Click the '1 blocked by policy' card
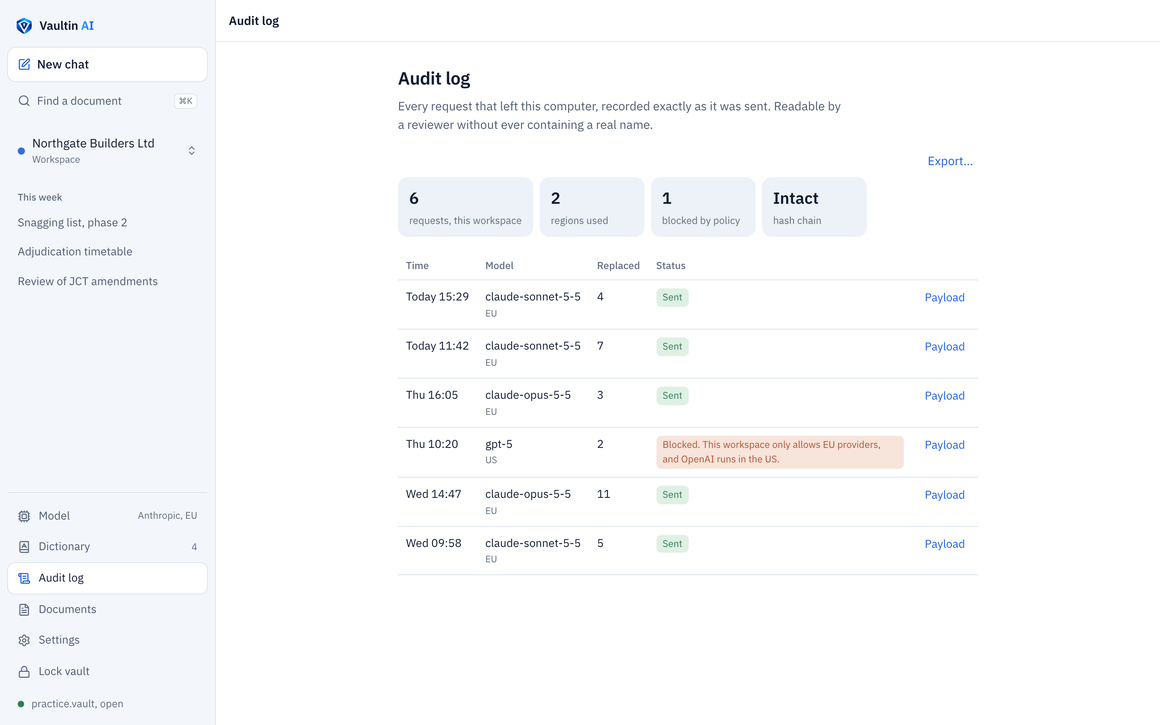The width and height of the screenshot is (1160, 725). click(703, 207)
